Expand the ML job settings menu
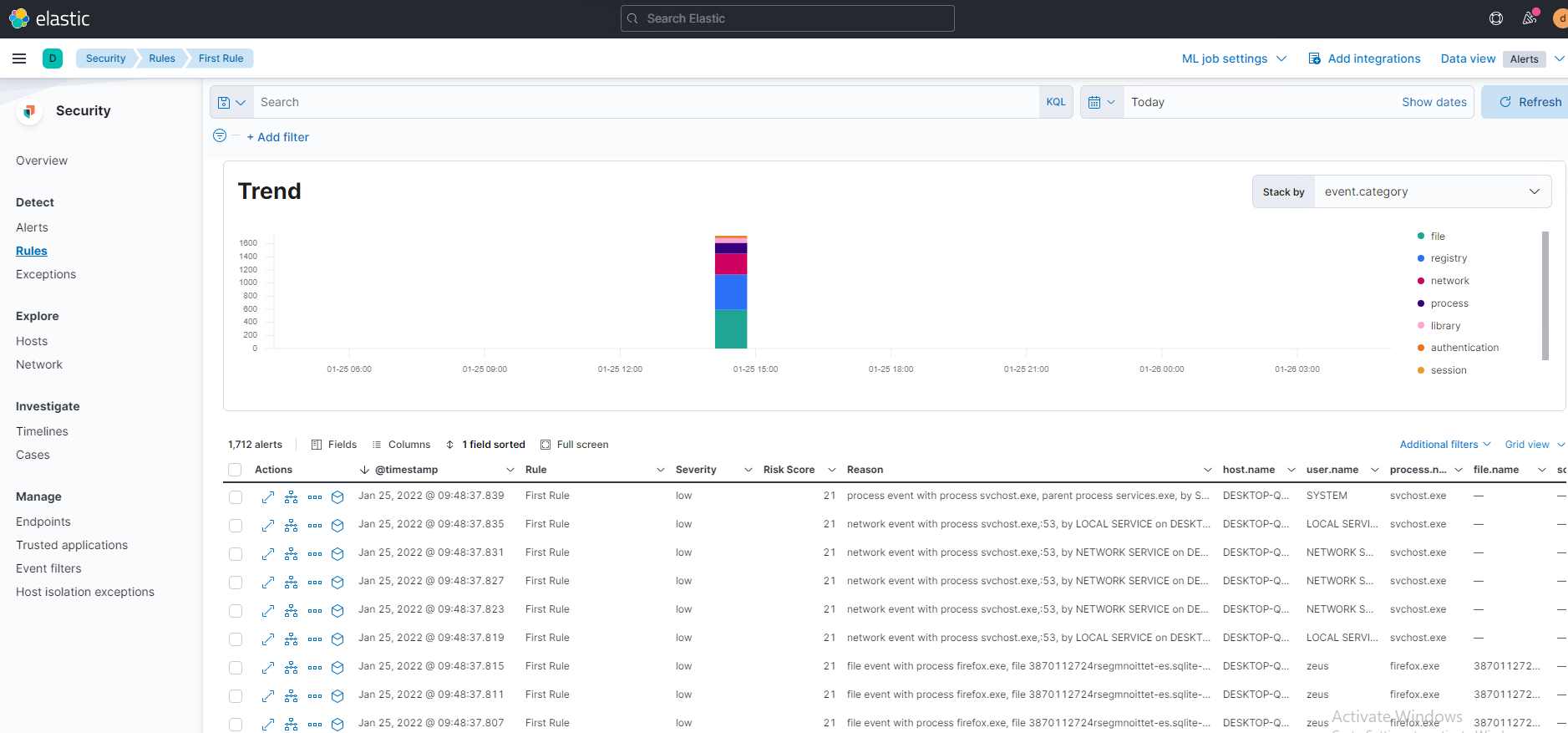 point(1234,59)
